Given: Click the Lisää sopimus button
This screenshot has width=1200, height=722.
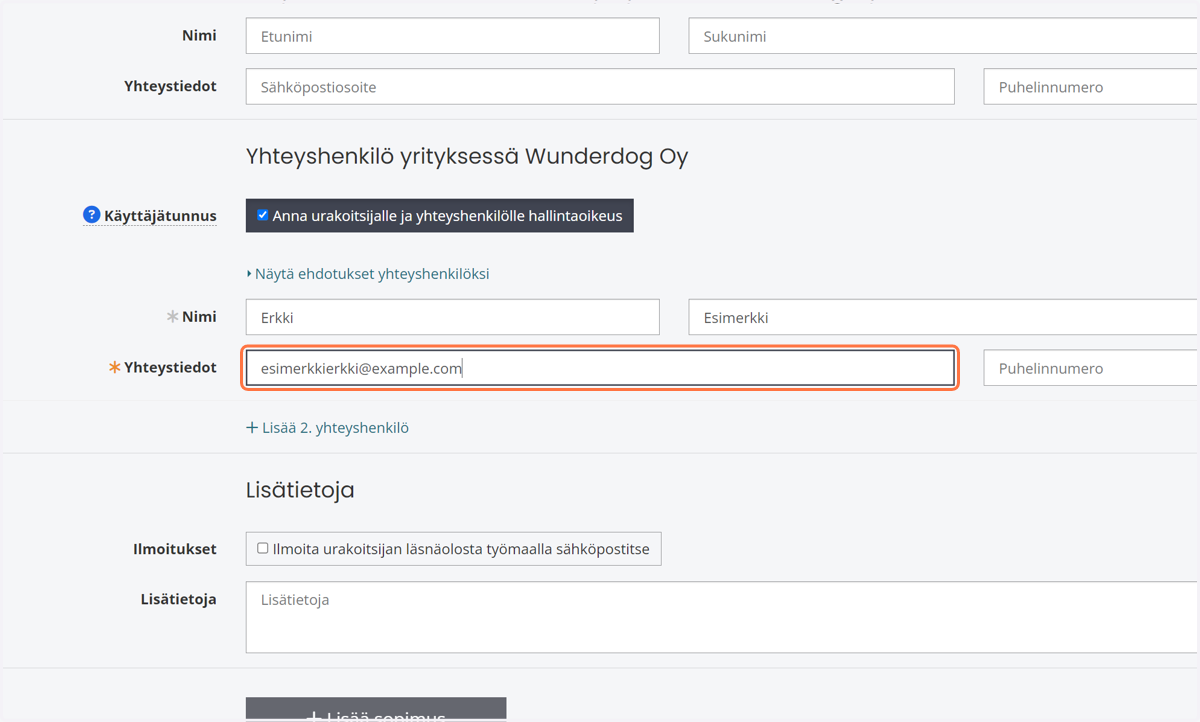Looking at the screenshot, I should point(376,710).
